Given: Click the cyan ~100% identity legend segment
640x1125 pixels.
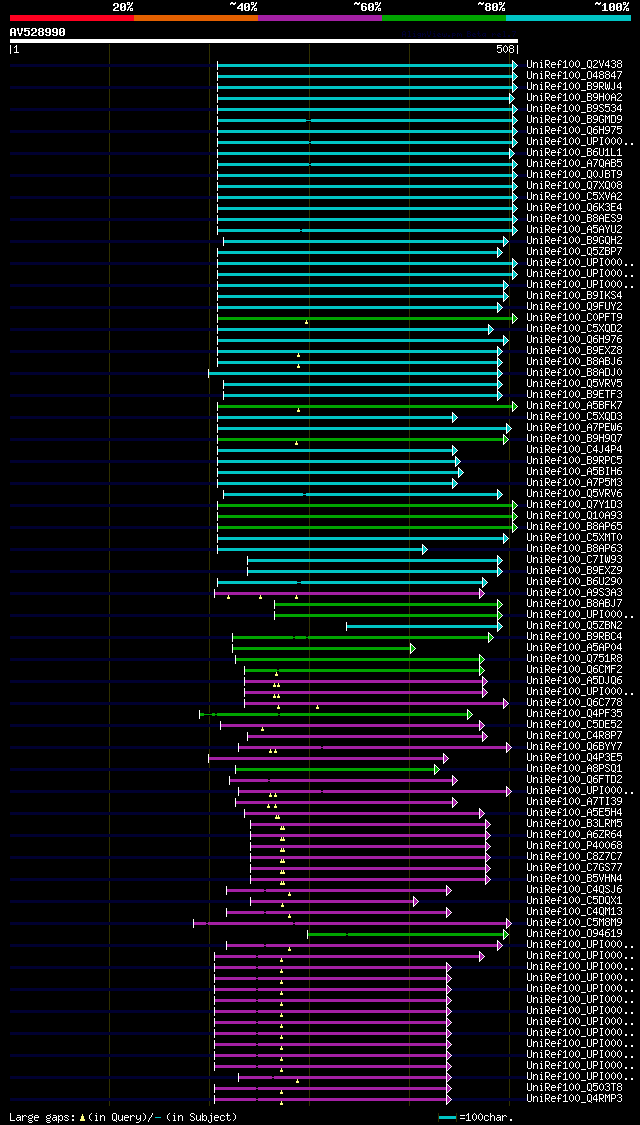Looking at the screenshot, I should 568,17.
